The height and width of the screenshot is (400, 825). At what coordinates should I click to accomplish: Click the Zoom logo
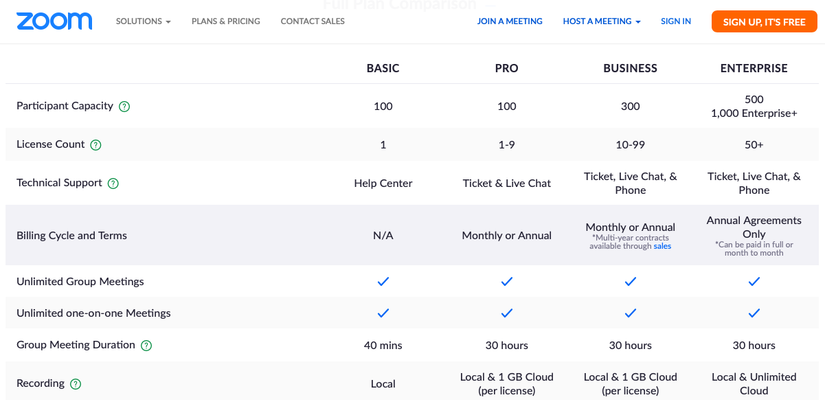point(54,21)
